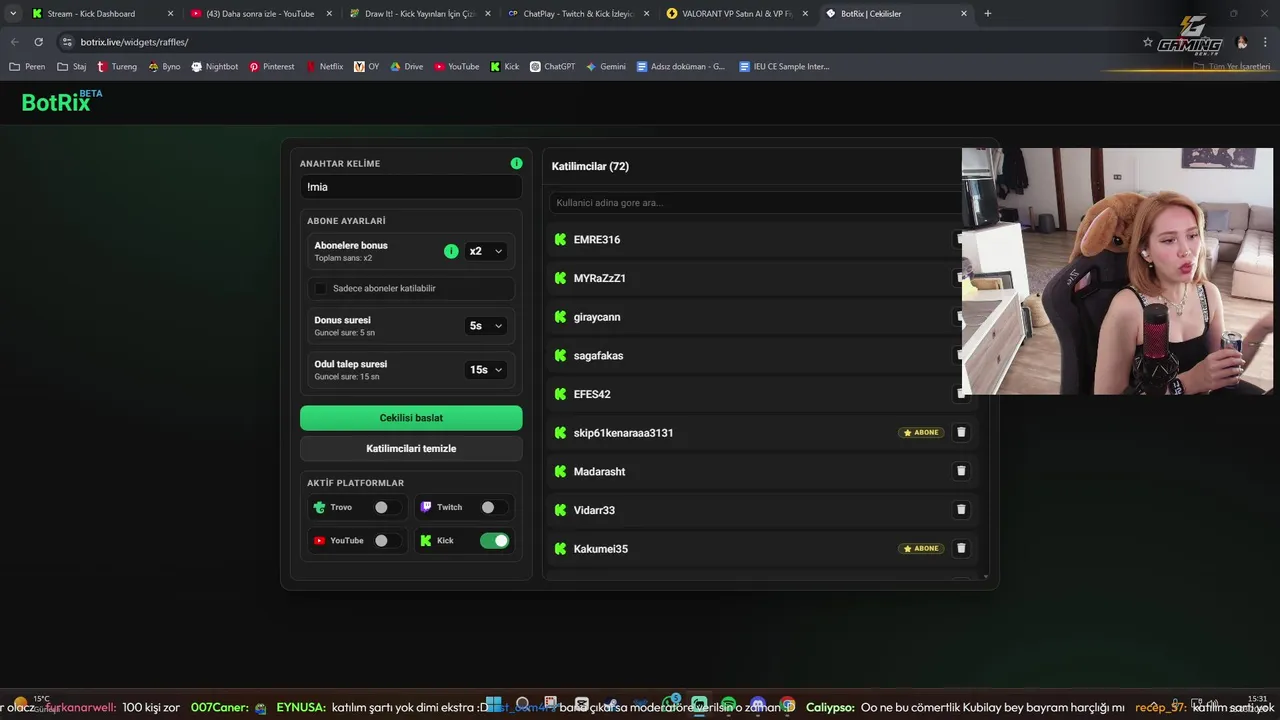Image resolution: width=1280 pixels, height=720 pixels.
Task: Bookmark this page with star icon
Action: 1147,42
